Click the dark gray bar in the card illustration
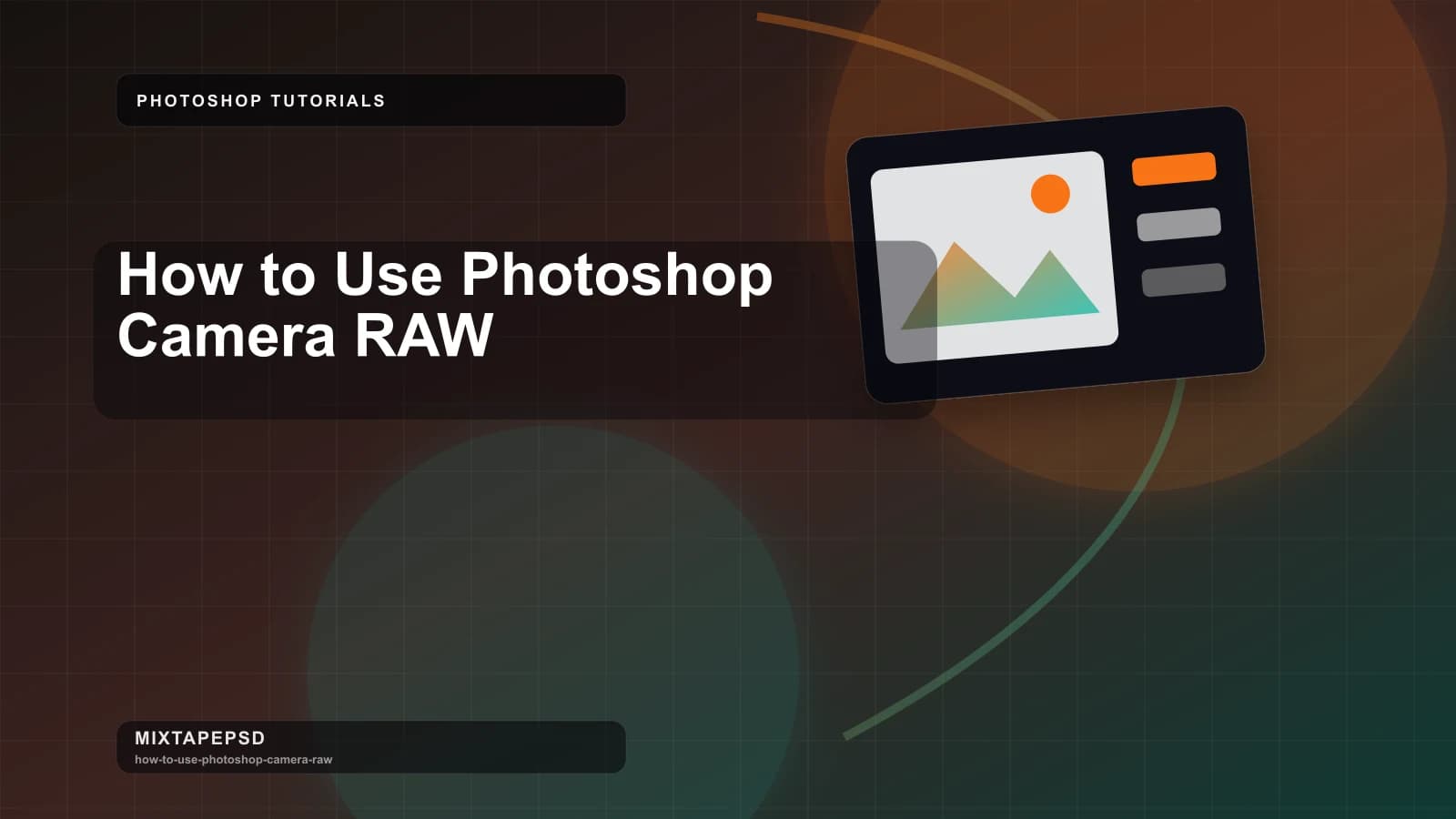Image resolution: width=1456 pixels, height=819 pixels. click(x=1184, y=279)
